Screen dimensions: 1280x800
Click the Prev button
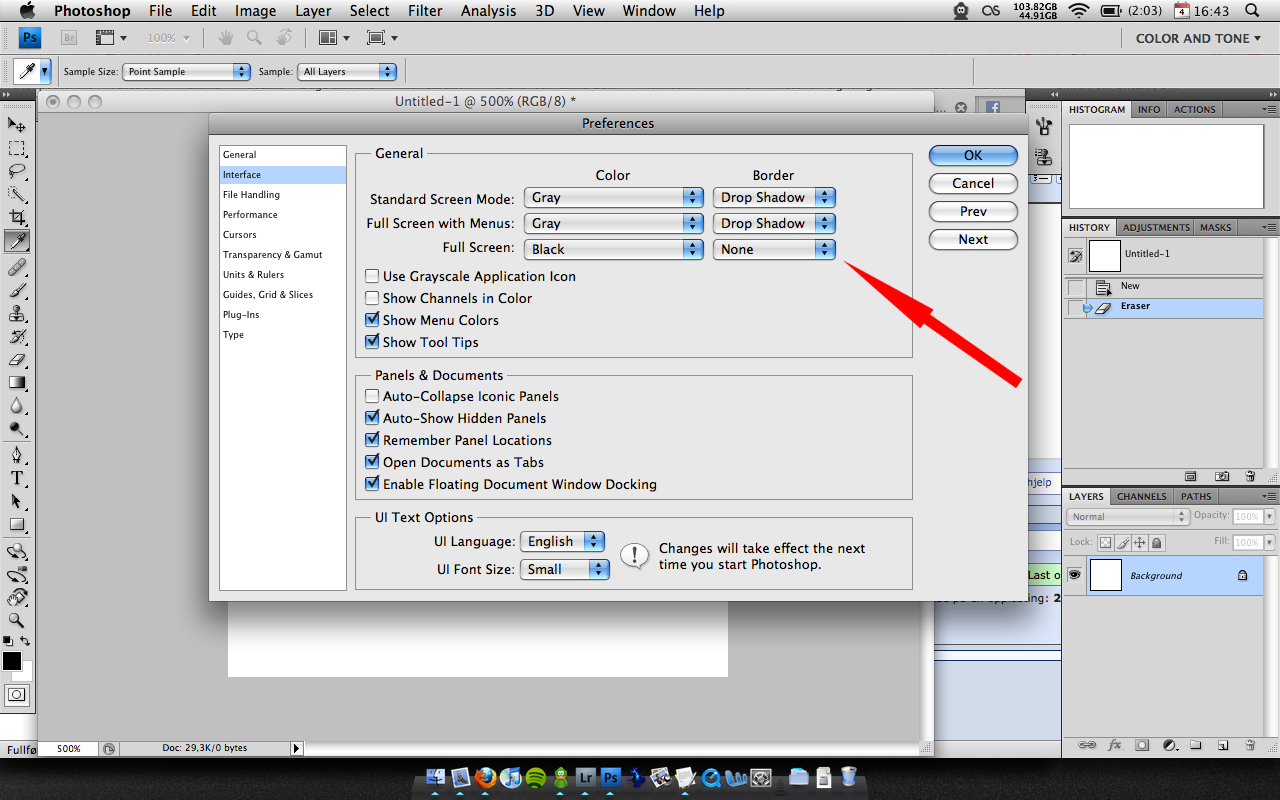pyautogui.click(x=973, y=211)
